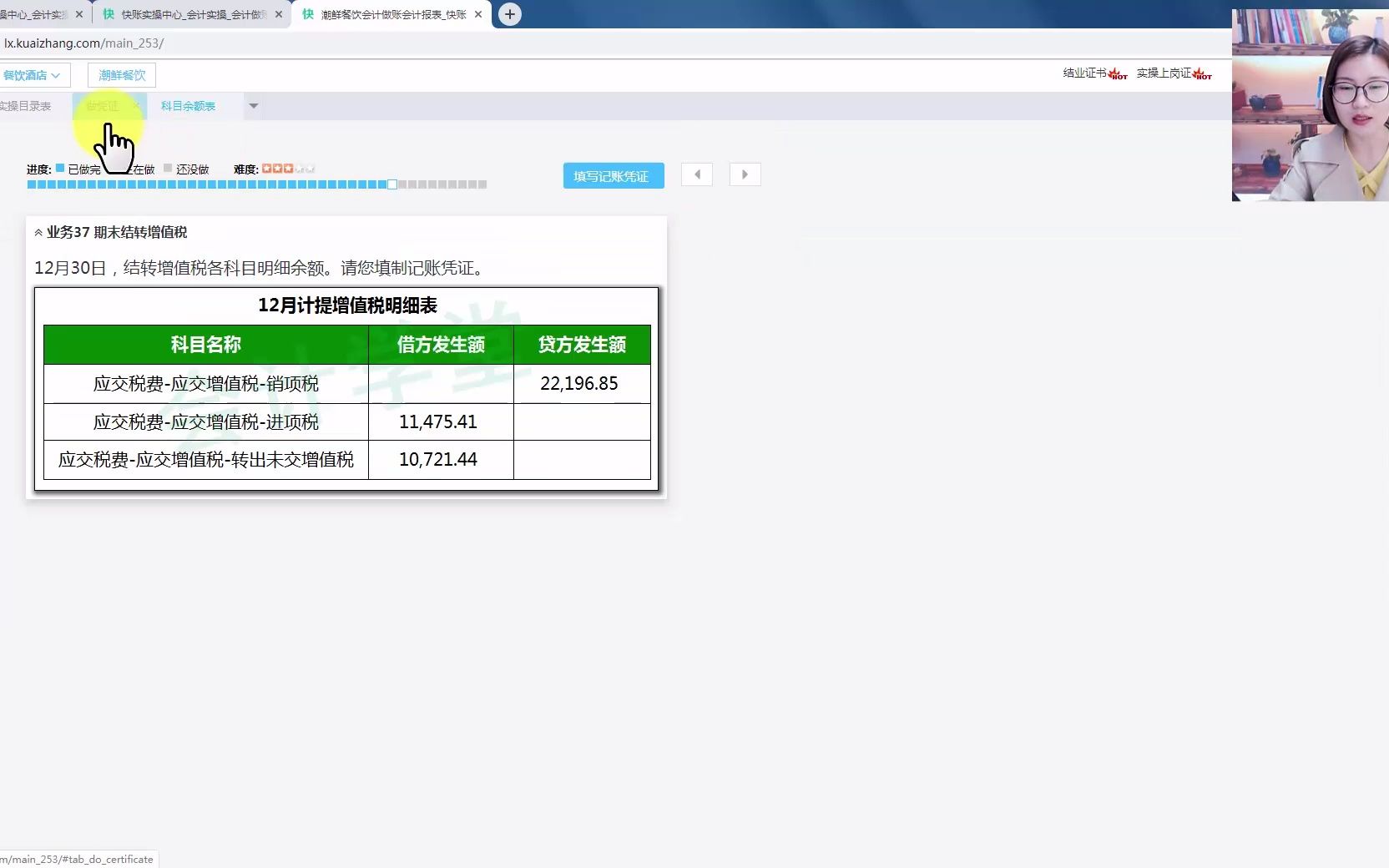Viewport: 1389px width, 868px height.
Task: Click the browser address bar URL
Action: pos(83,43)
